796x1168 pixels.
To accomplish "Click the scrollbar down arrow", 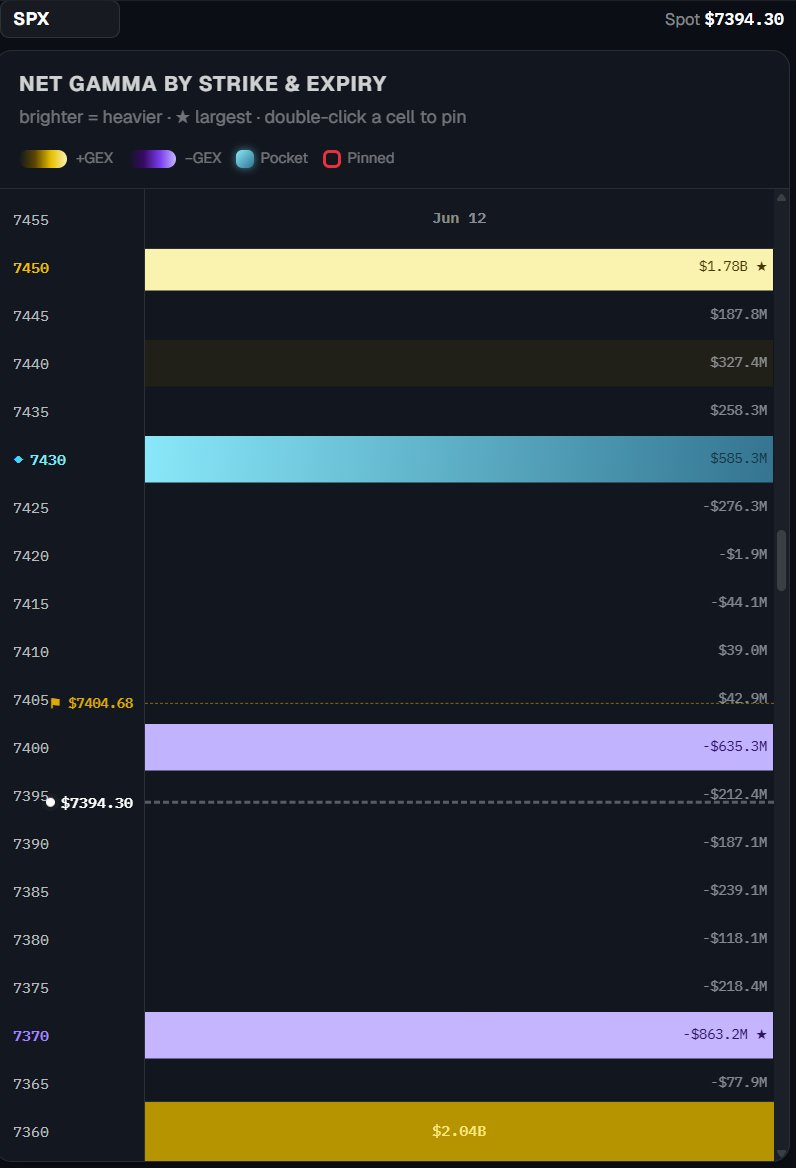I will [781, 1154].
